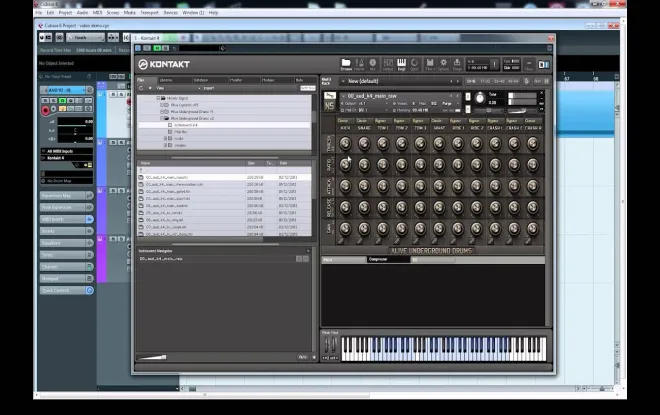Click the inspector volume fader
The width and height of the screenshot is (660, 415).
(x=75, y=122)
